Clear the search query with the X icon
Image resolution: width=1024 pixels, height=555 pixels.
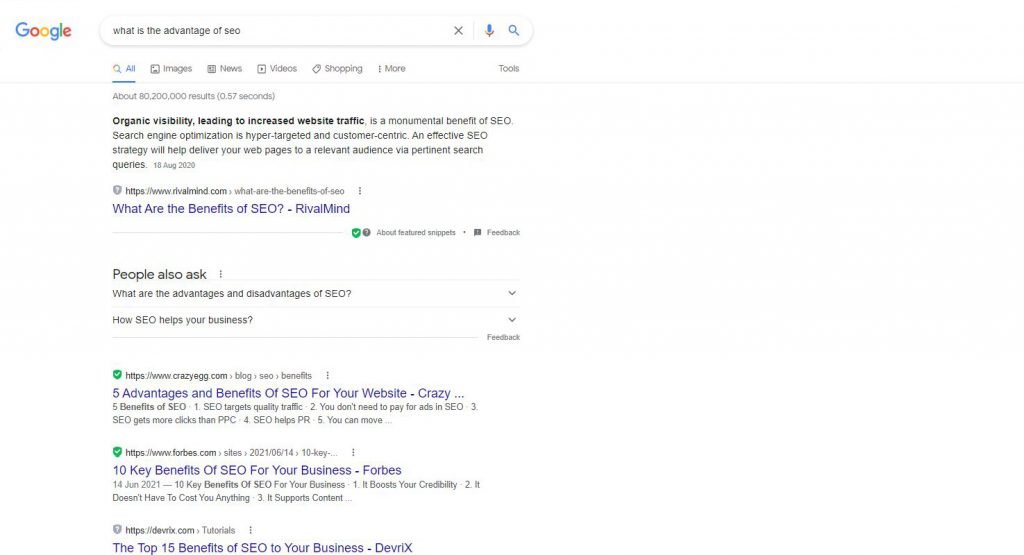tap(458, 31)
